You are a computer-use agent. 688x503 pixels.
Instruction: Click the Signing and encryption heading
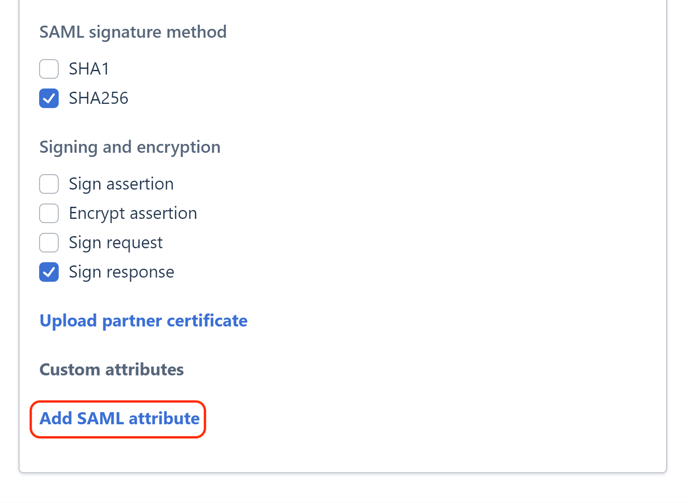[130, 147]
